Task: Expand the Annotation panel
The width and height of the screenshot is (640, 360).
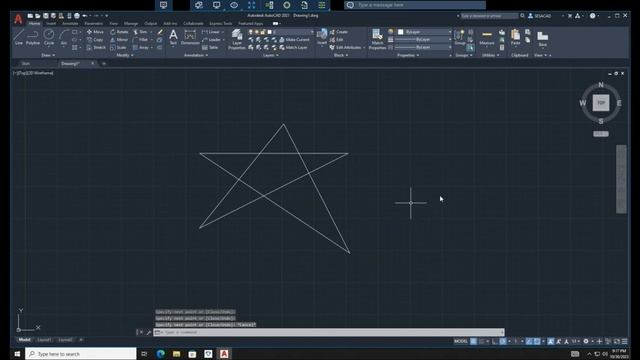Action: point(196,55)
